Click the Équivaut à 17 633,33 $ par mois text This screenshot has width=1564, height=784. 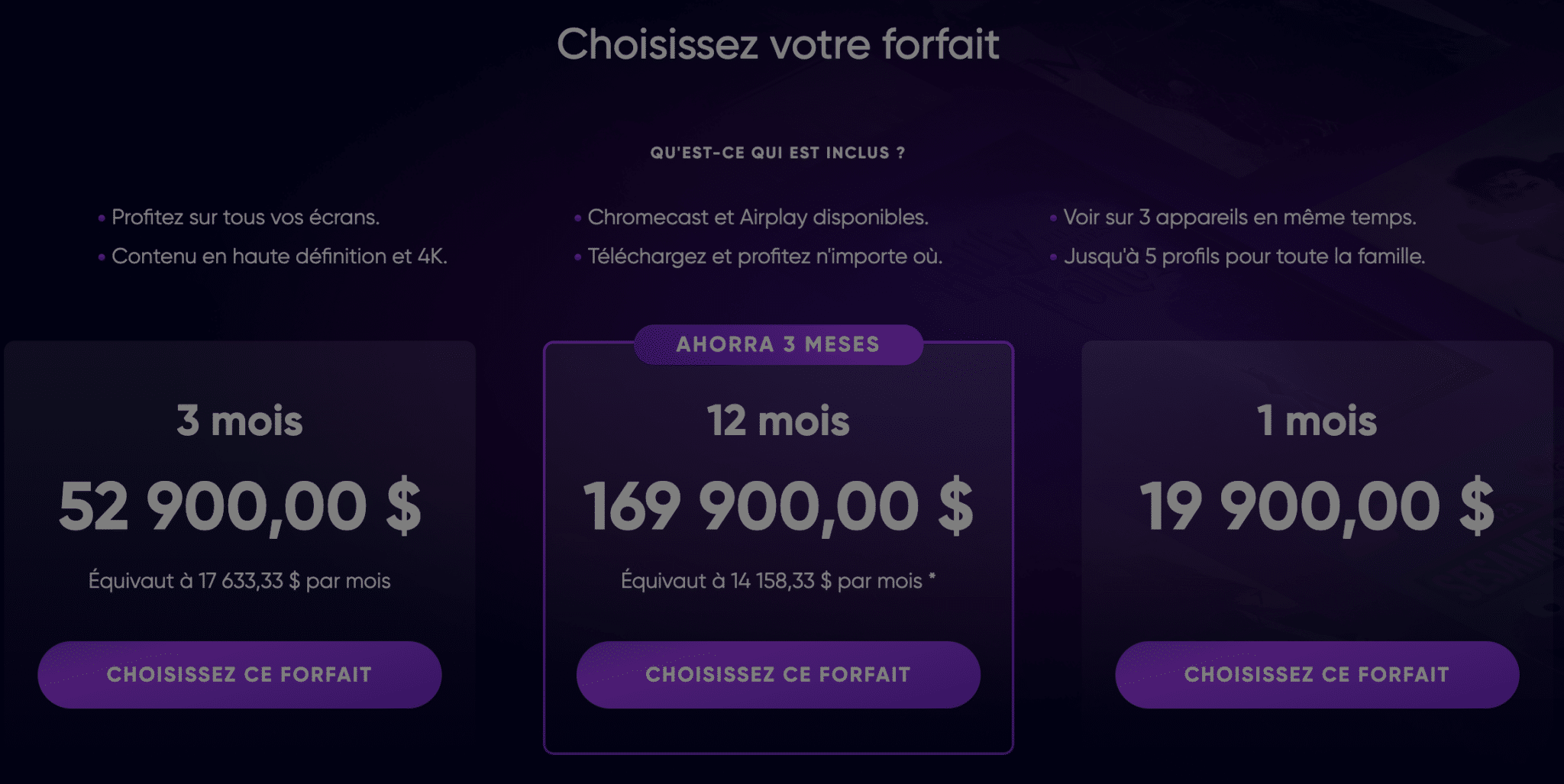(x=240, y=580)
